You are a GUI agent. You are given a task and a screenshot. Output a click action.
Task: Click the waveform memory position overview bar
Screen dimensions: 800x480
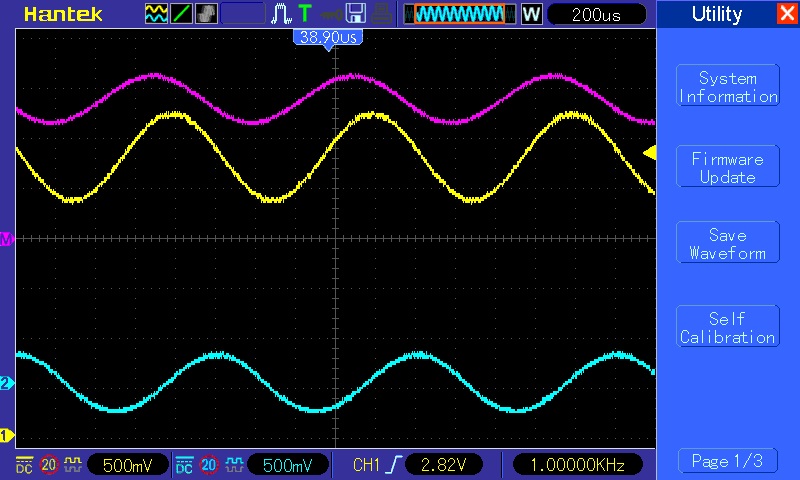(459, 14)
